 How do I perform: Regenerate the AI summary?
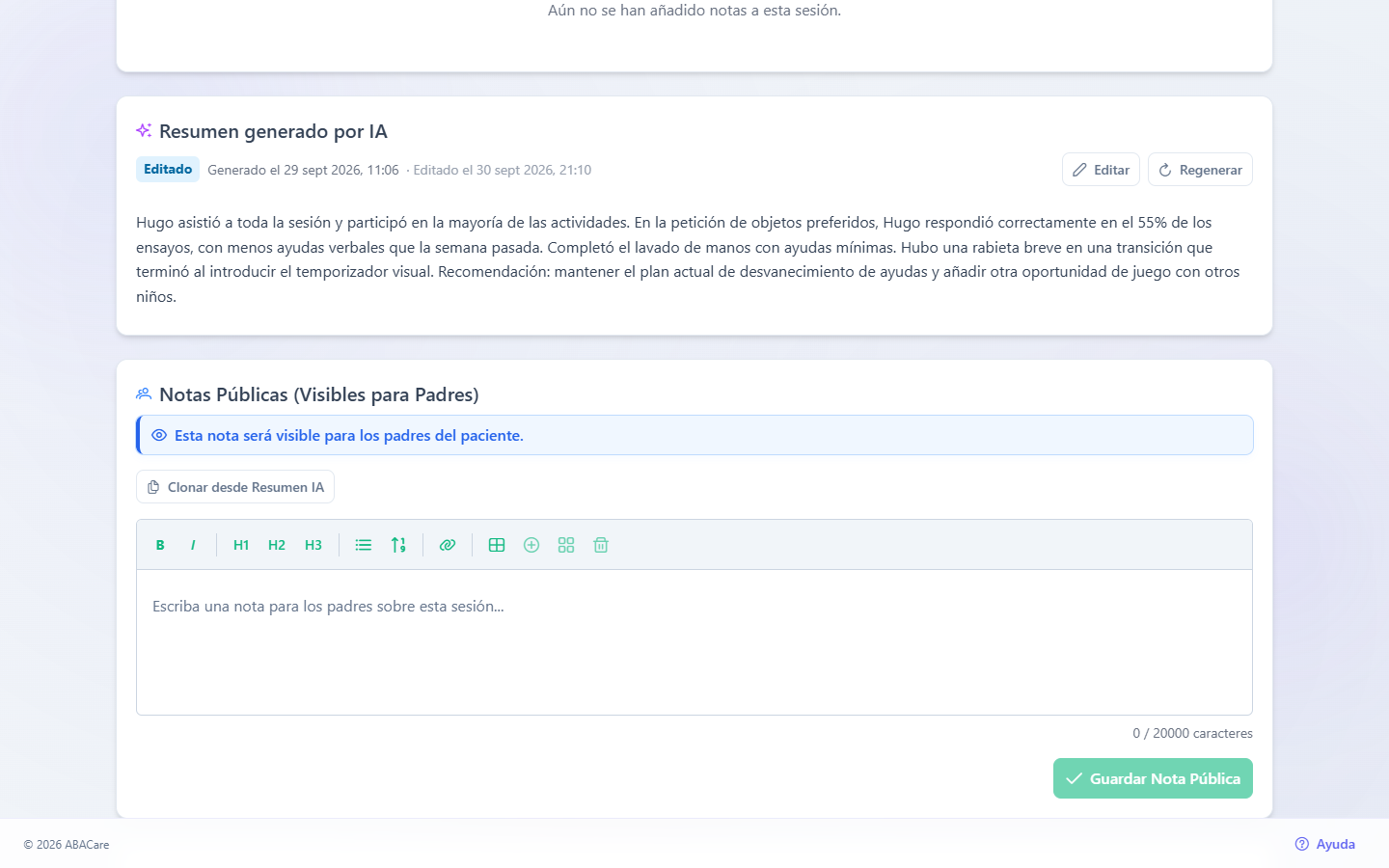[1200, 170]
